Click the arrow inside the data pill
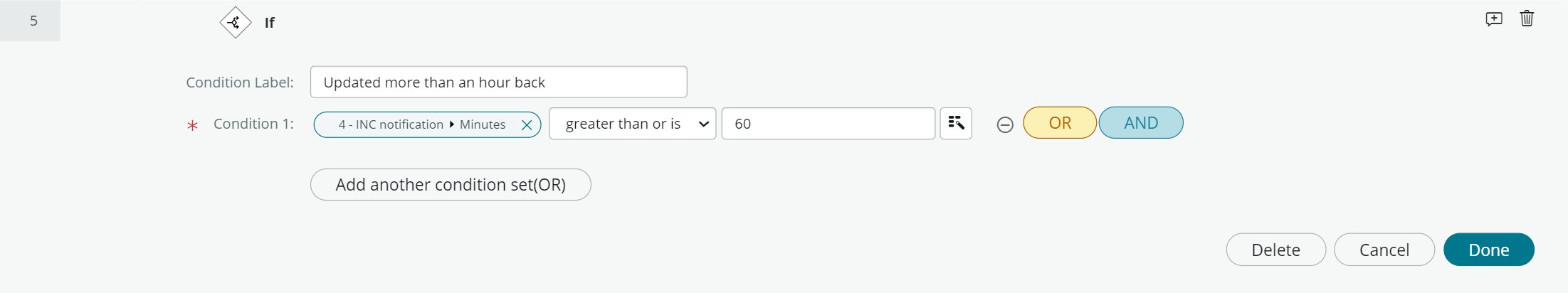The width and height of the screenshot is (1568, 293). (452, 124)
